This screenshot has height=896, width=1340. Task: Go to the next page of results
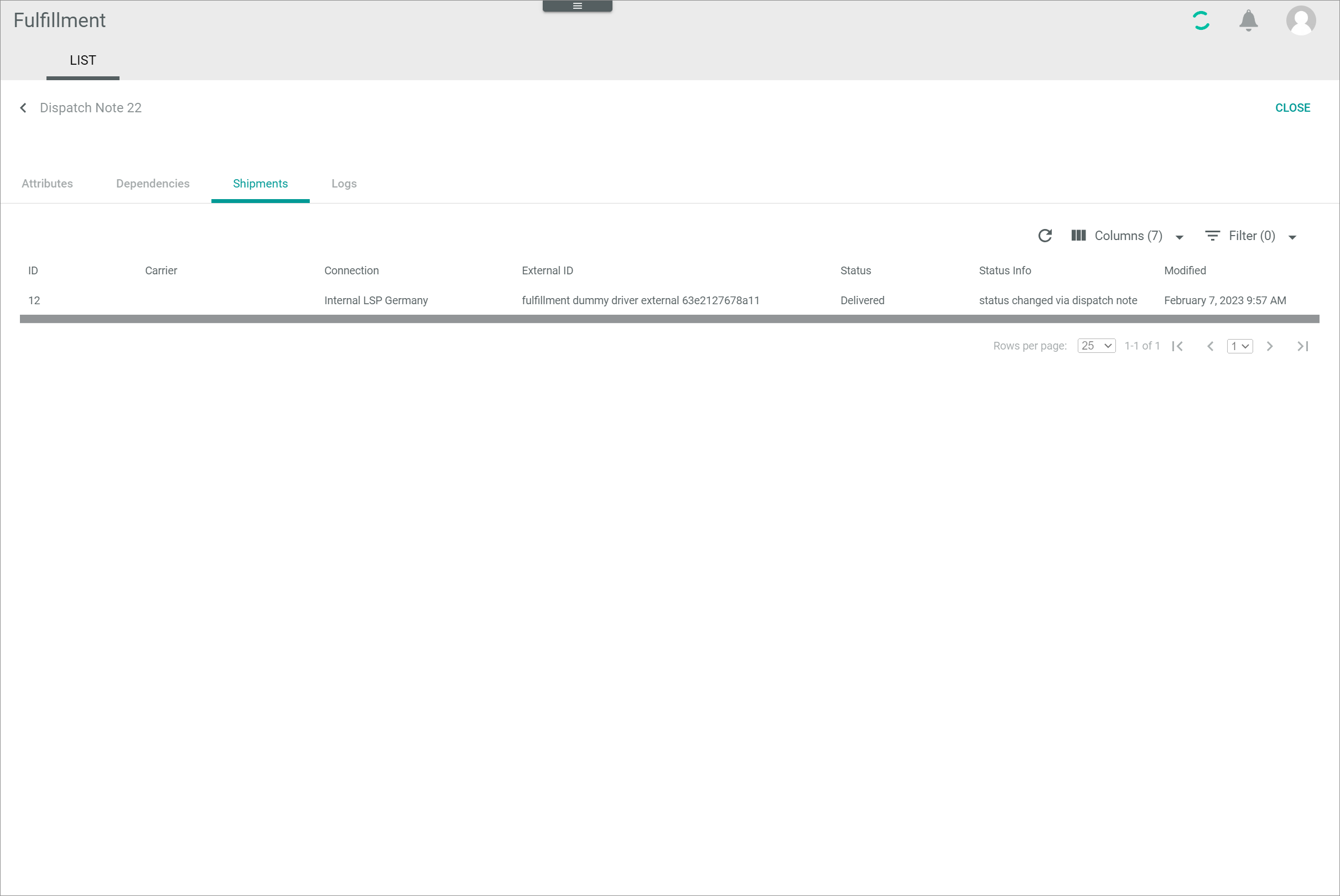coord(1270,346)
